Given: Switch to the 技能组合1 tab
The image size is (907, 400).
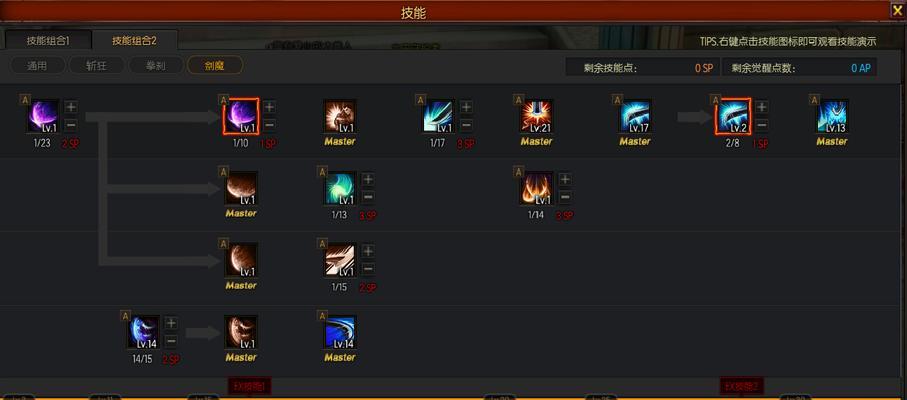Looking at the screenshot, I should pyautogui.click(x=48, y=40).
